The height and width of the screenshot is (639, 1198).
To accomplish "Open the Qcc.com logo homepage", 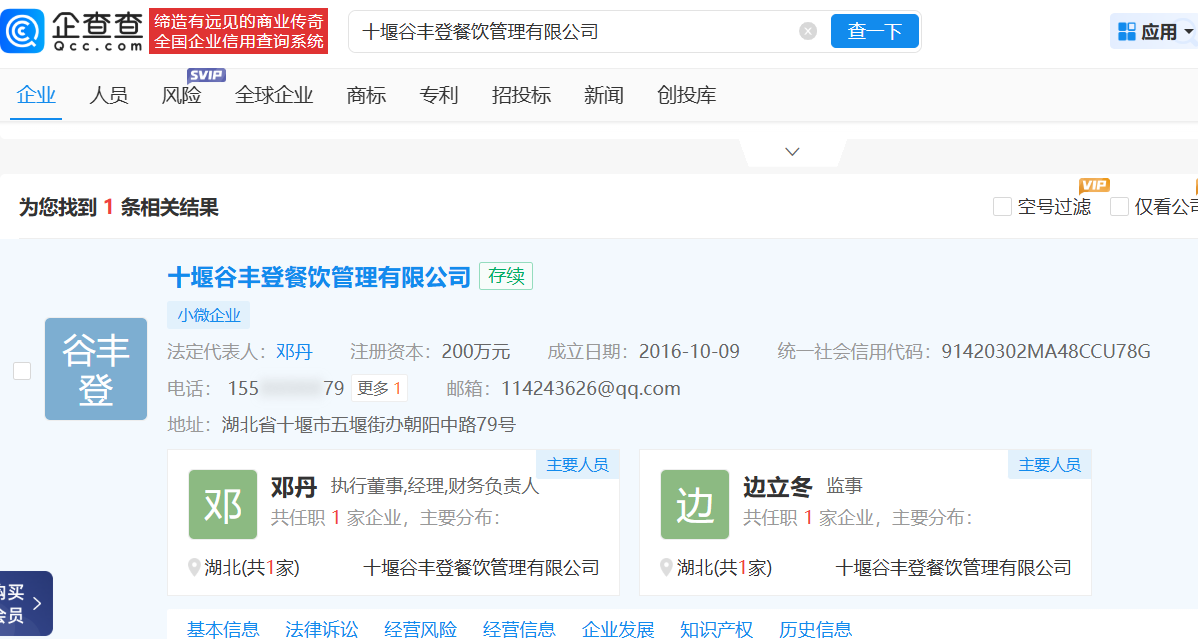I will pos(73,31).
